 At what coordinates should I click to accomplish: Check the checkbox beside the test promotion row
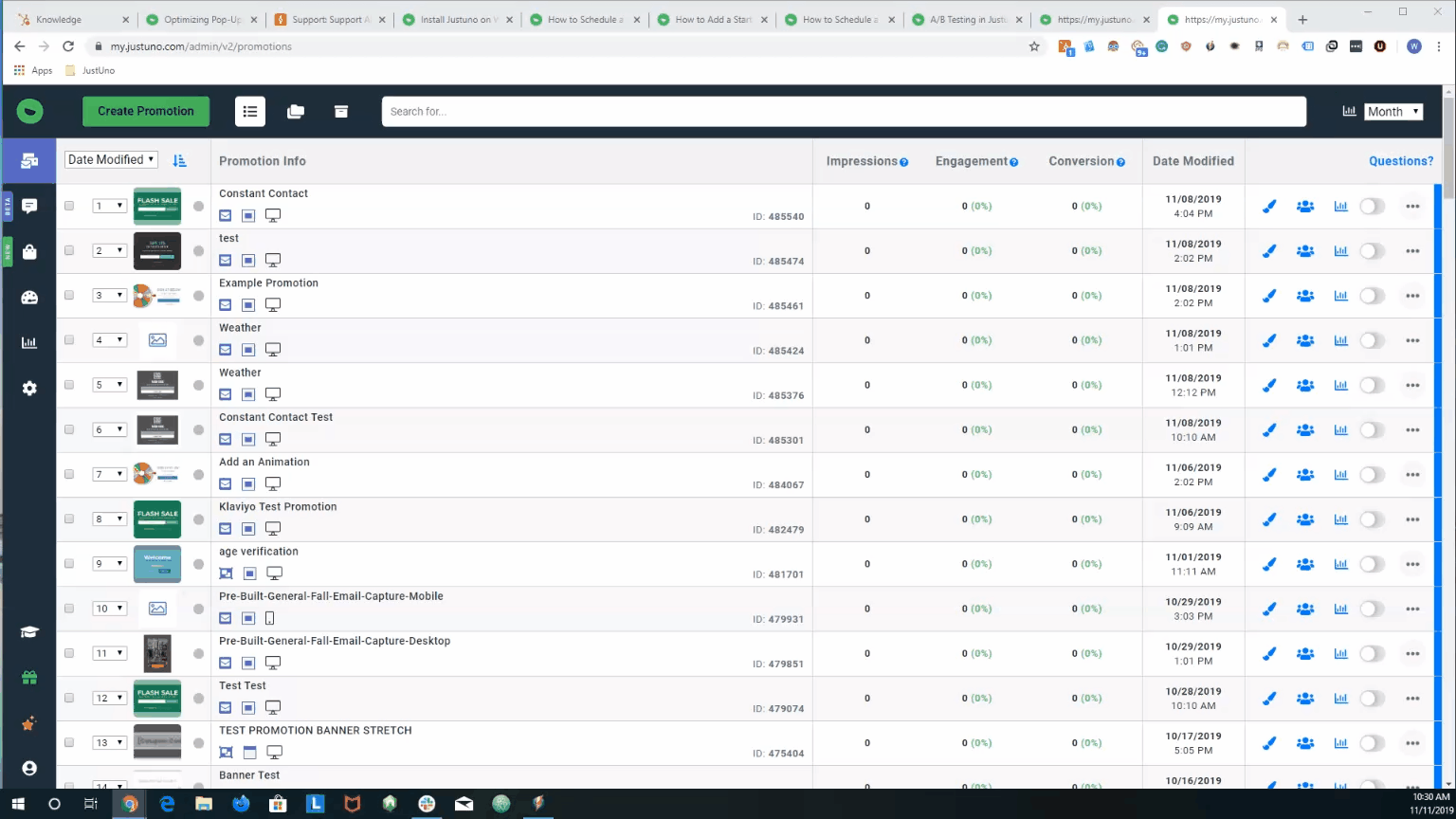pos(68,250)
